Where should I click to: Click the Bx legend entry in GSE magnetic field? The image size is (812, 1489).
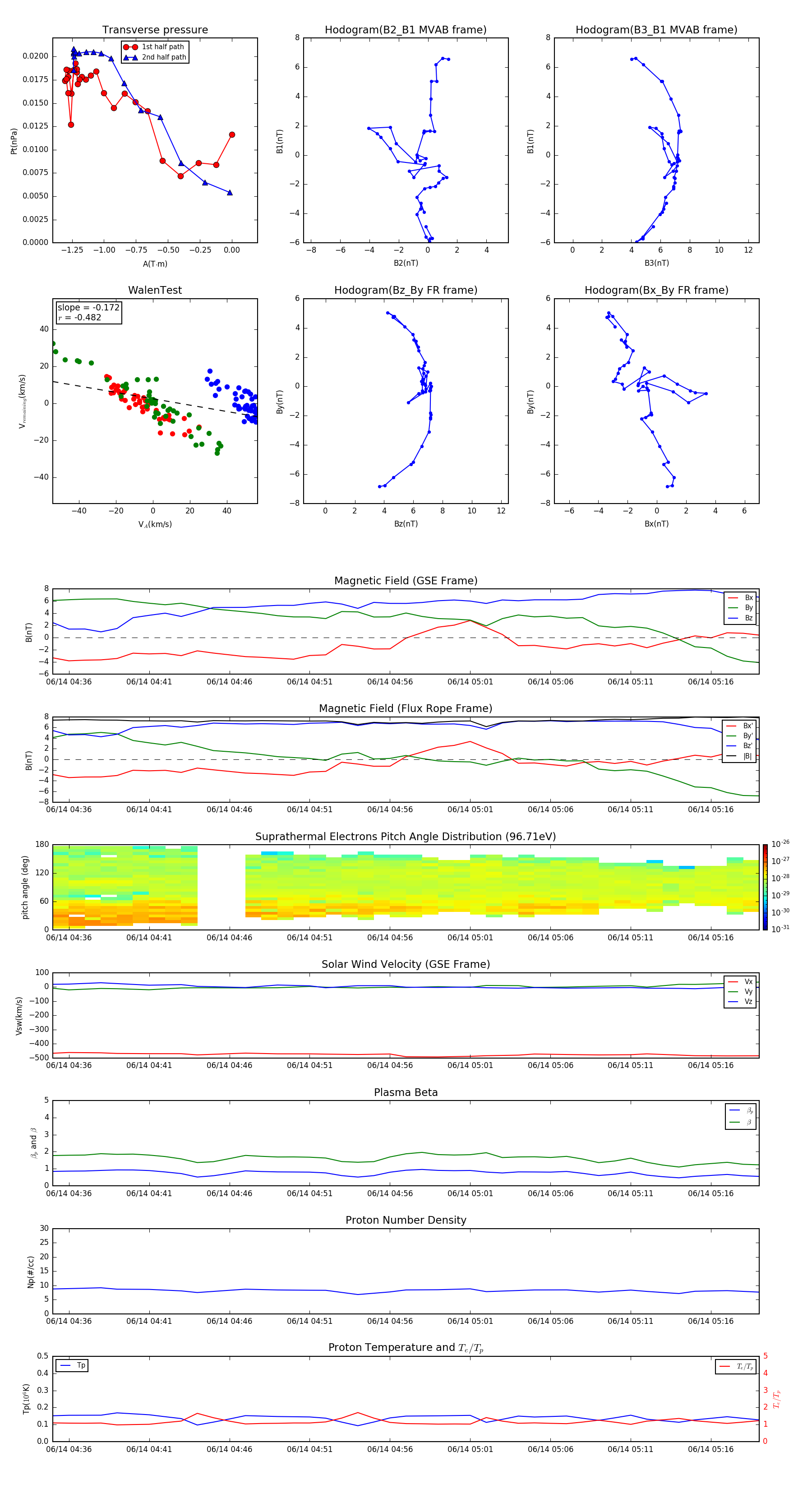point(740,598)
